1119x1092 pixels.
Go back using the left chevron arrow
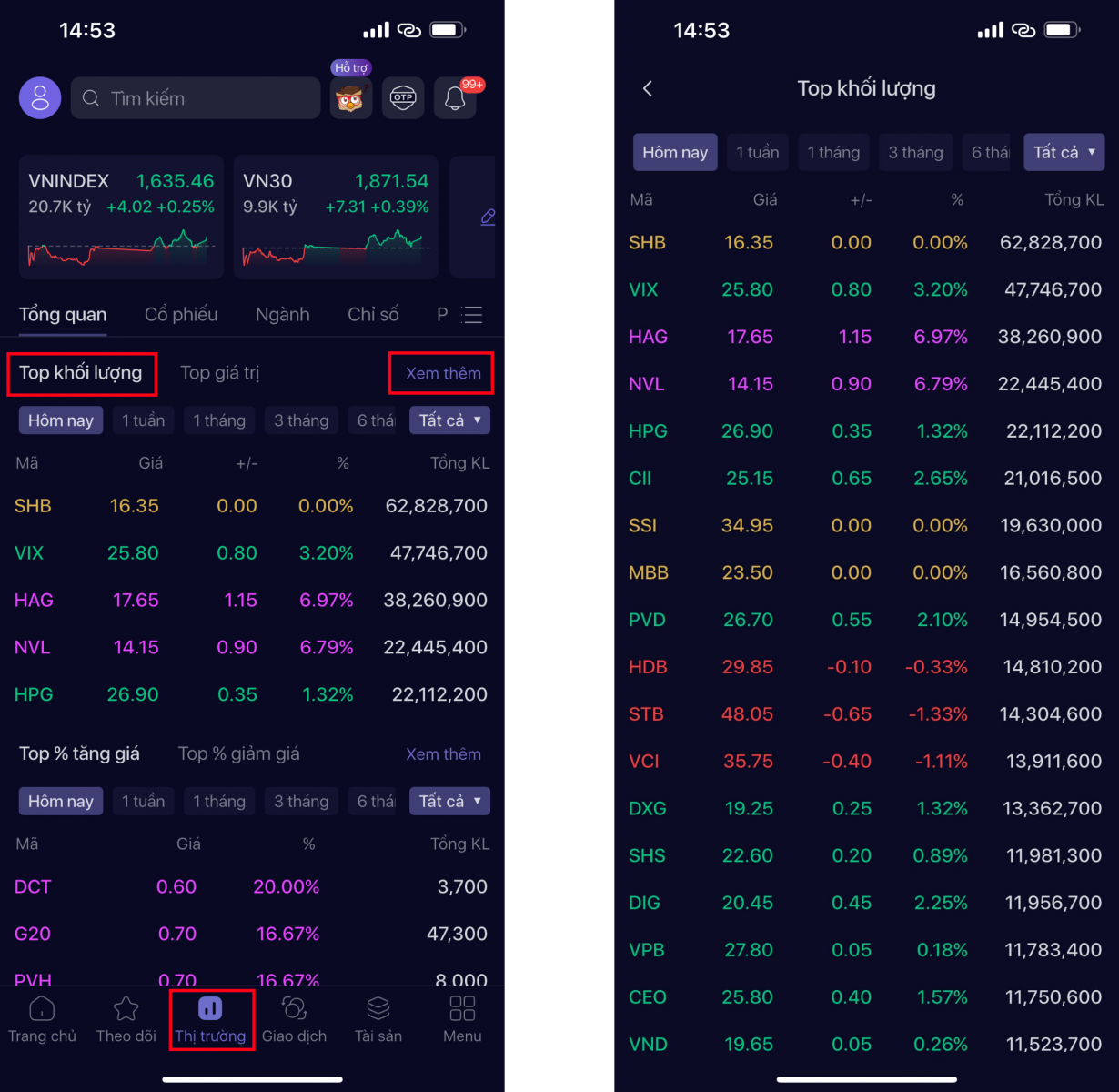click(648, 88)
